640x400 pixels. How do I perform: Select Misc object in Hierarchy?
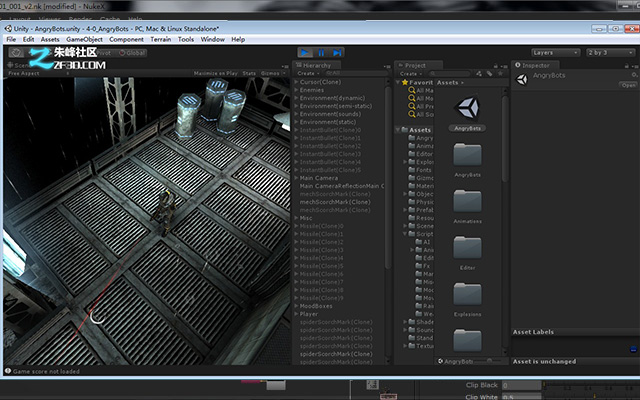click(306, 218)
